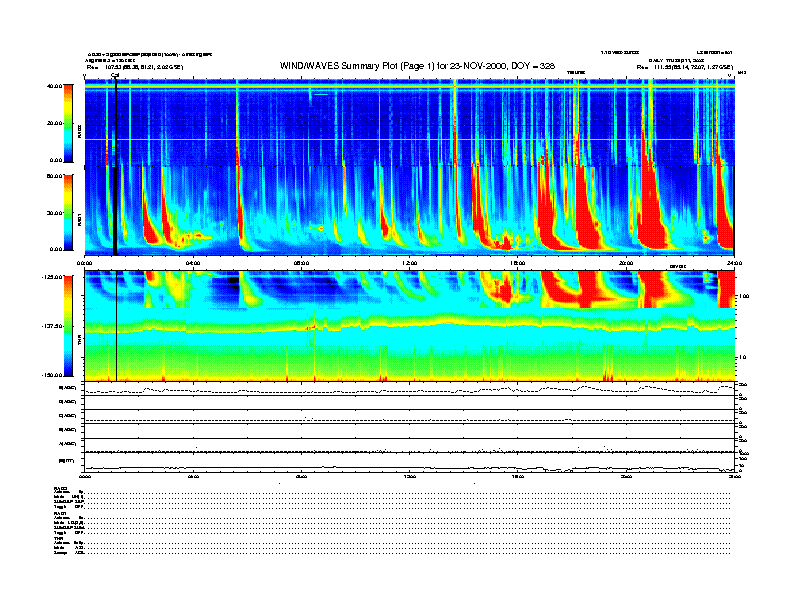Click the 24:00 tick under the RAD1 panel
Screen dimensions: 792x612
pyautogui.click(x=734, y=263)
